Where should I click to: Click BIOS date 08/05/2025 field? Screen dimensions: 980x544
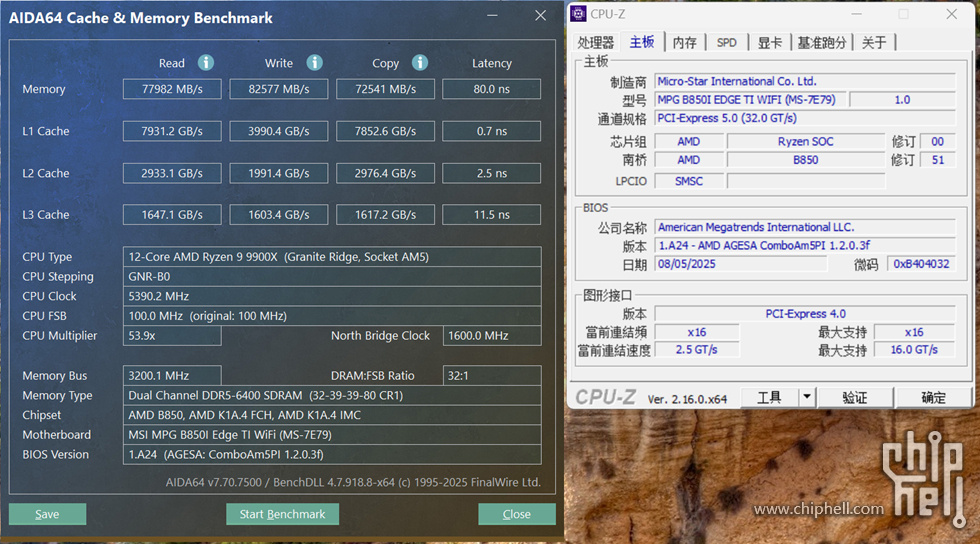(741, 264)
